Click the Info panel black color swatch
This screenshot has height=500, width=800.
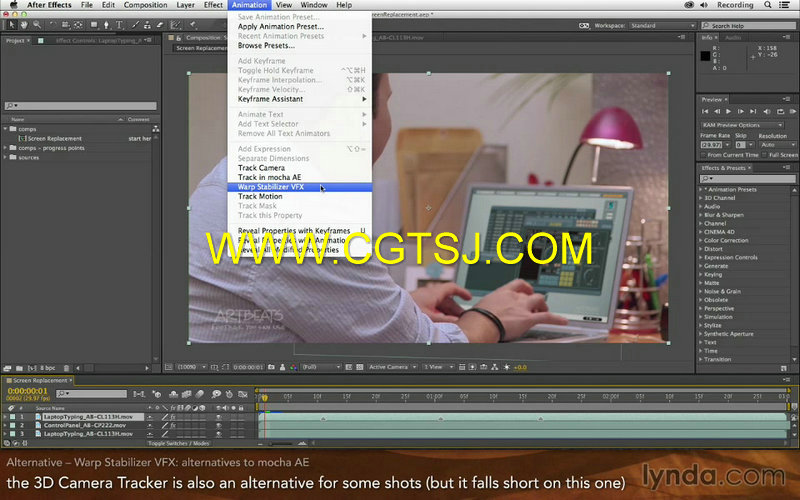(705, 56)
